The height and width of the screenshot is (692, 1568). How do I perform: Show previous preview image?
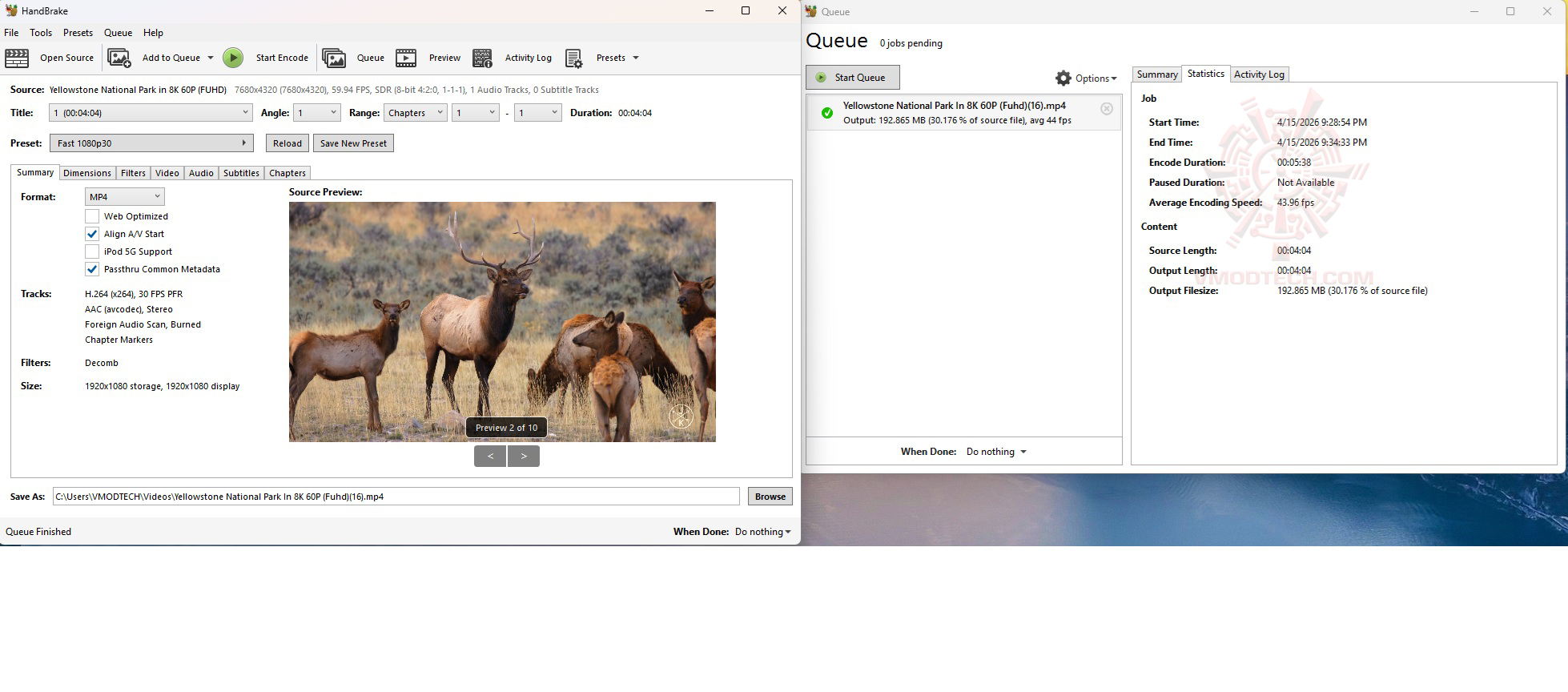coord(490,456)
